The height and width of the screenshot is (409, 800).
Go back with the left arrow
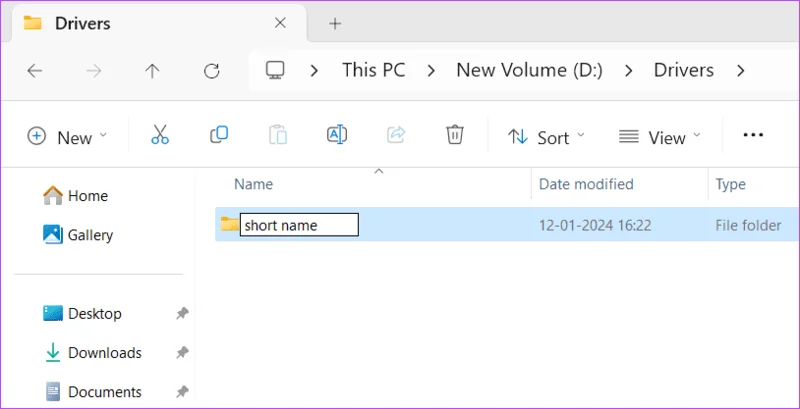[35, 71]
